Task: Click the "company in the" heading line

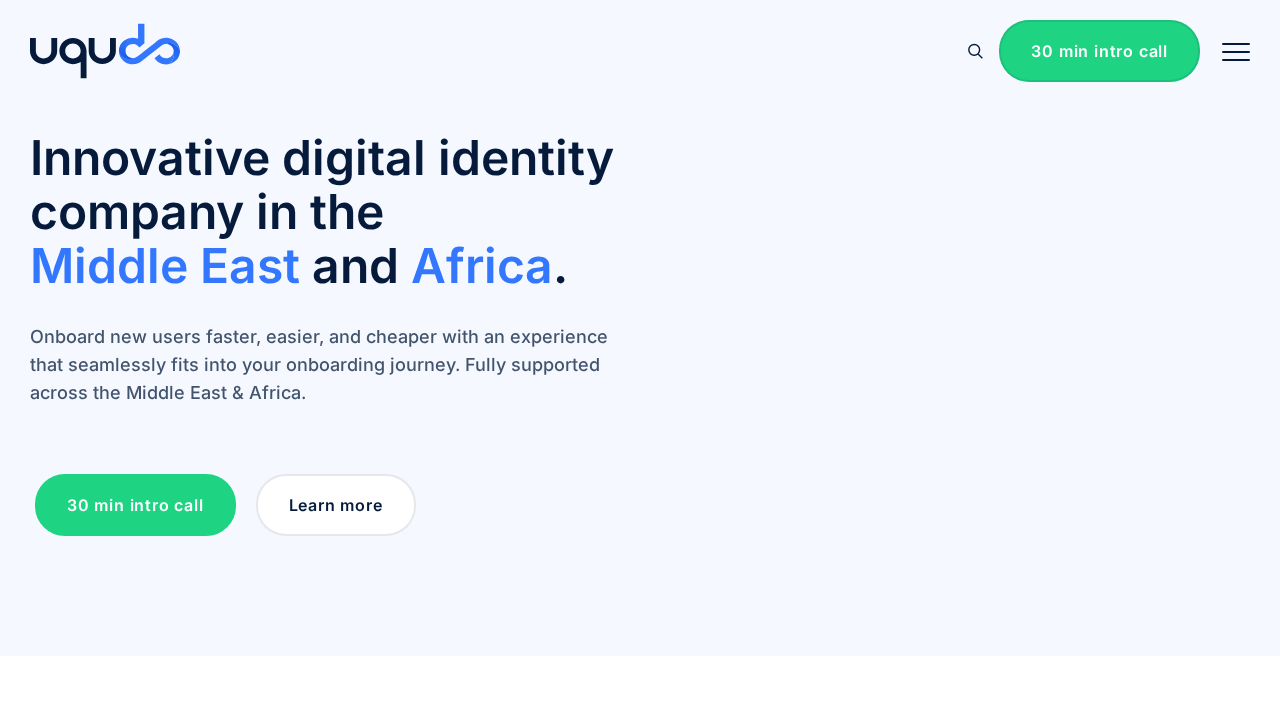Action: (207, 212)
